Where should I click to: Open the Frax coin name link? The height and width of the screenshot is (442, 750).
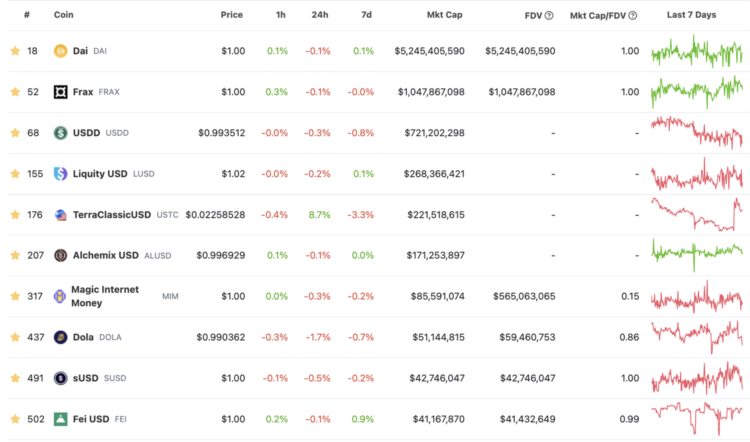tap(83, 92)
